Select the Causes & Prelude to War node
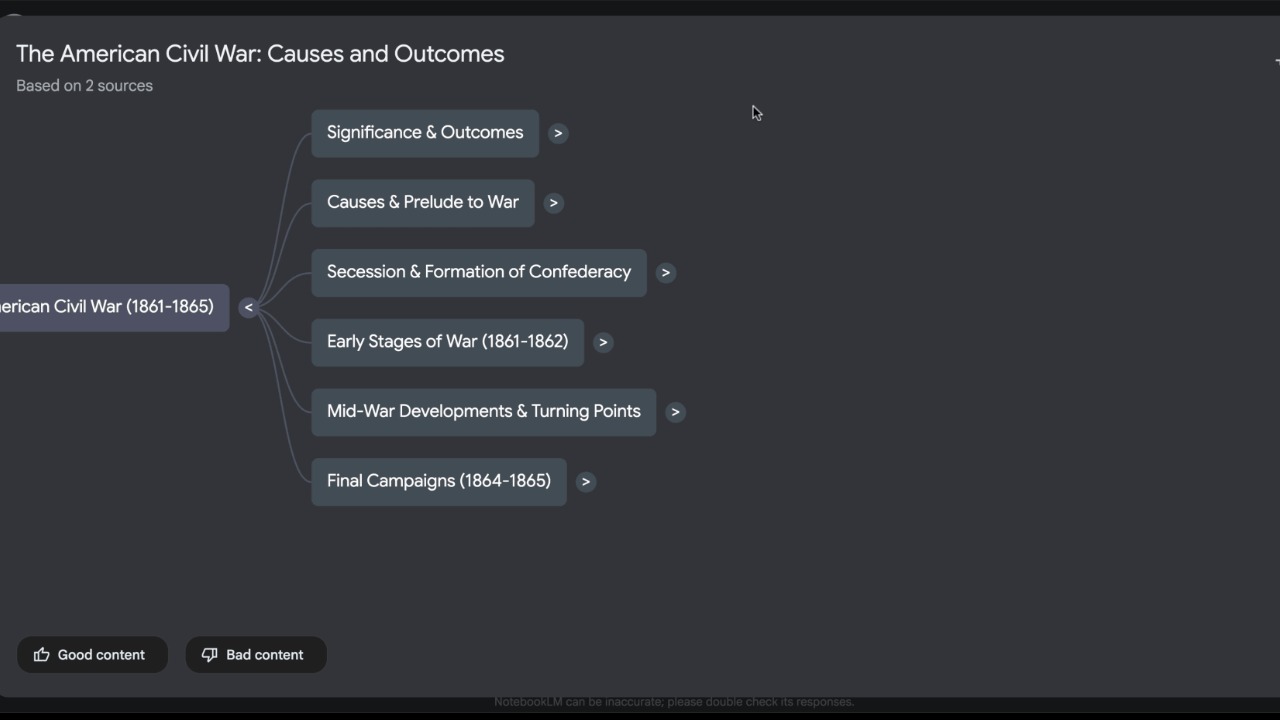Image resolution: width=1280 pixels, height=720 pixels. [x=423, y=203]
